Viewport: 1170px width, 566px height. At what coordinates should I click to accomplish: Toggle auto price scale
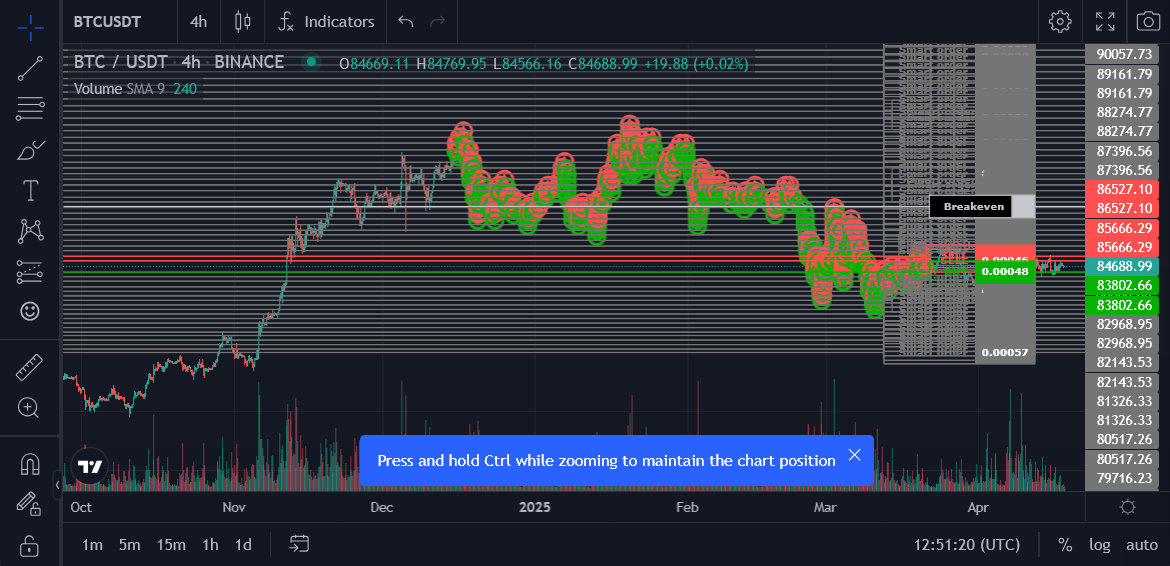(1142, 545)
